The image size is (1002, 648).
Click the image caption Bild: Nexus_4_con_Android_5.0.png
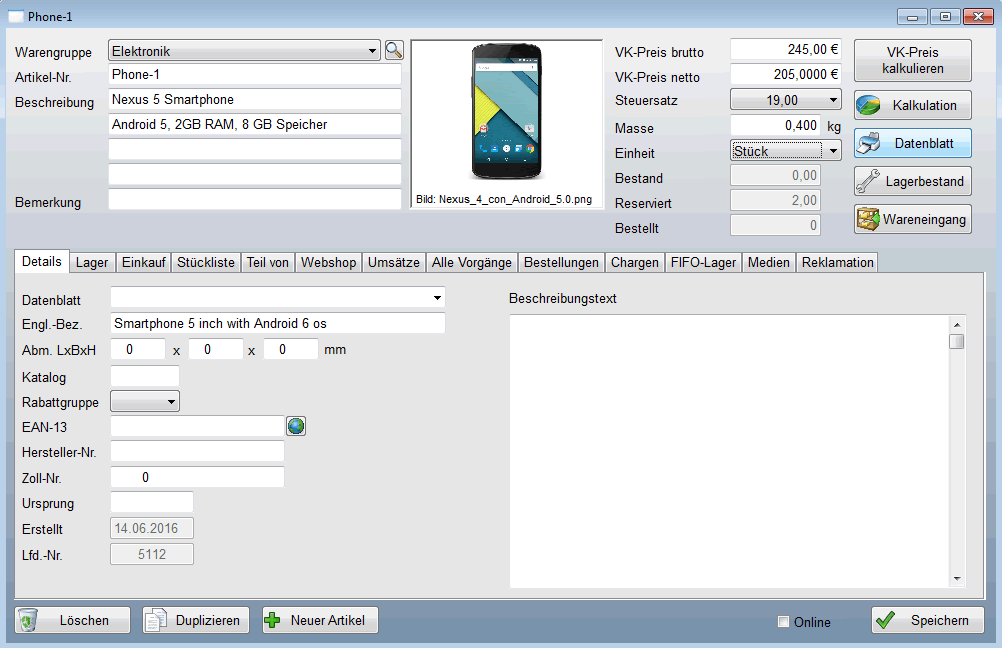[504, 199]
